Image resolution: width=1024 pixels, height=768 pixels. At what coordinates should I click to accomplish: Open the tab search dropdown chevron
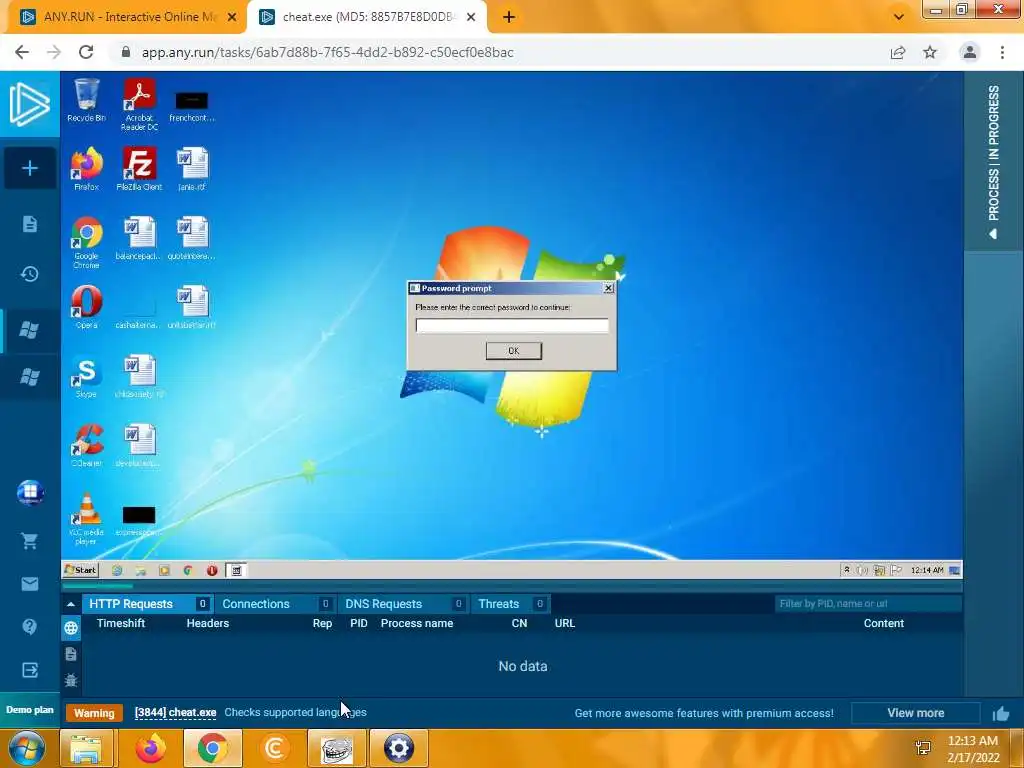(x=899, y=17)
